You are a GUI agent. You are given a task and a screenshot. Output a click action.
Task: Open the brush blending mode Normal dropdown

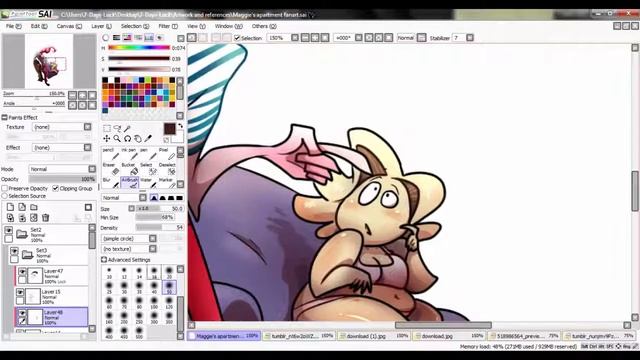click(x=142, y=198)
